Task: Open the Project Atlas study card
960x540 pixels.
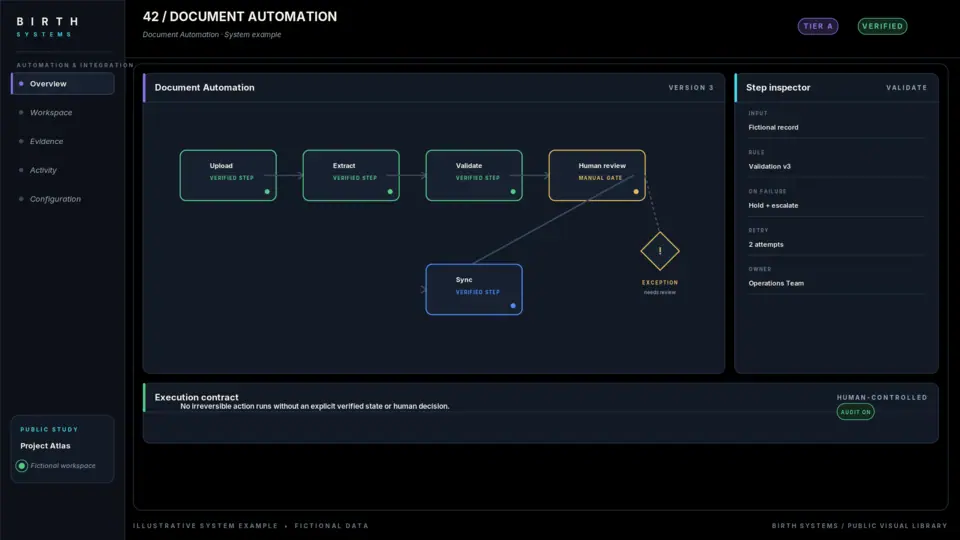Action: 62,449
